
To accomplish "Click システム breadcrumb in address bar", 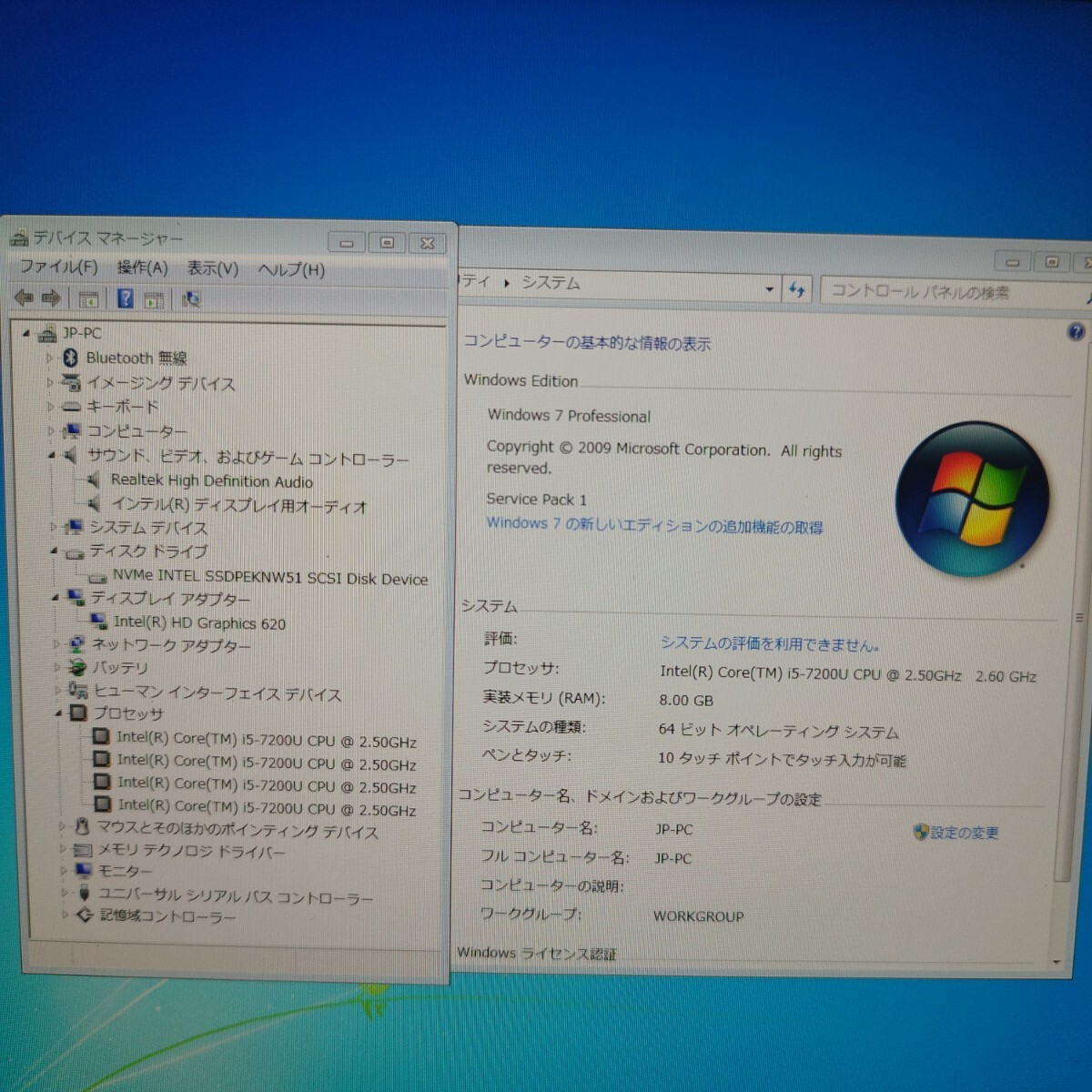I will tap(550, 283).
